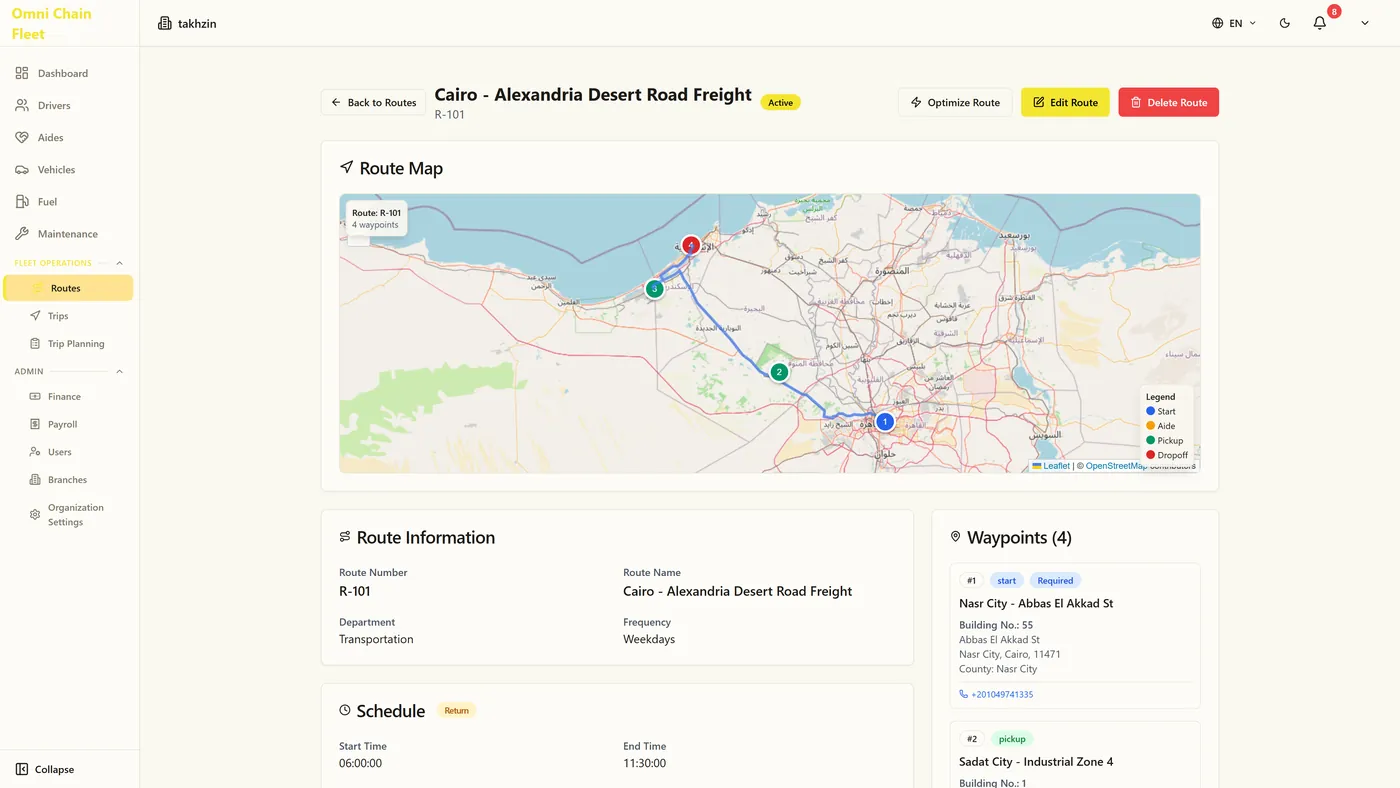This screenshot has height=788, width=1400.
Task: Select Routes in the sidebar
Action: pos(68,288)
